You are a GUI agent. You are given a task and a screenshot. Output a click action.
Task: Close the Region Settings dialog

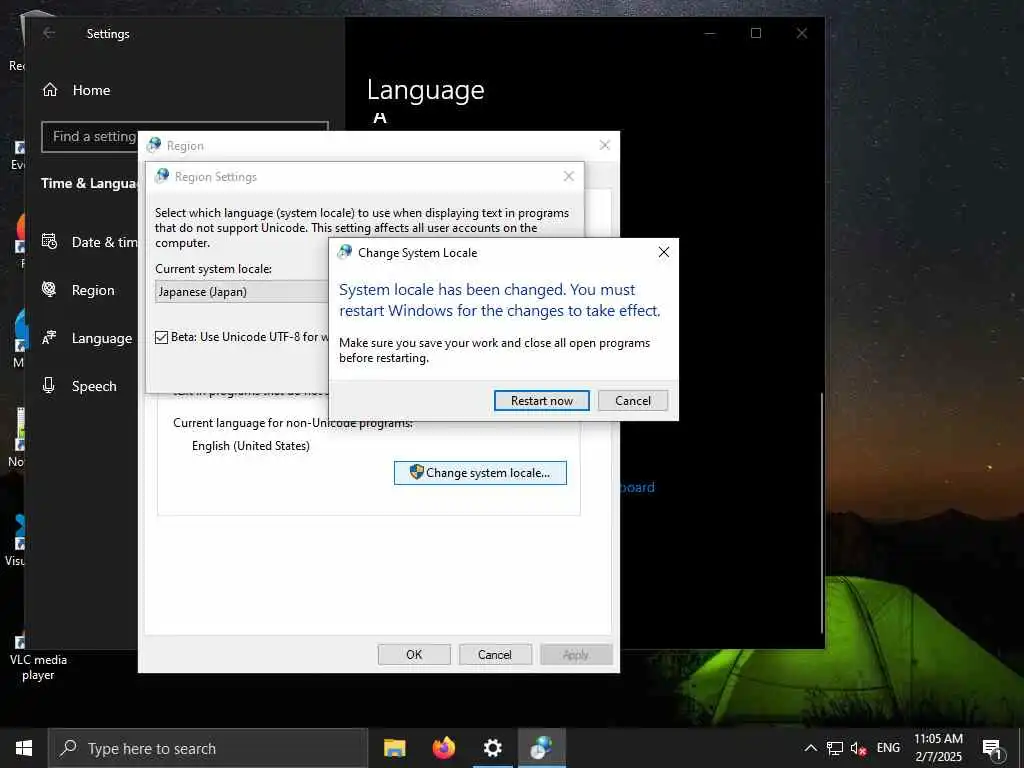pos(568,176)
